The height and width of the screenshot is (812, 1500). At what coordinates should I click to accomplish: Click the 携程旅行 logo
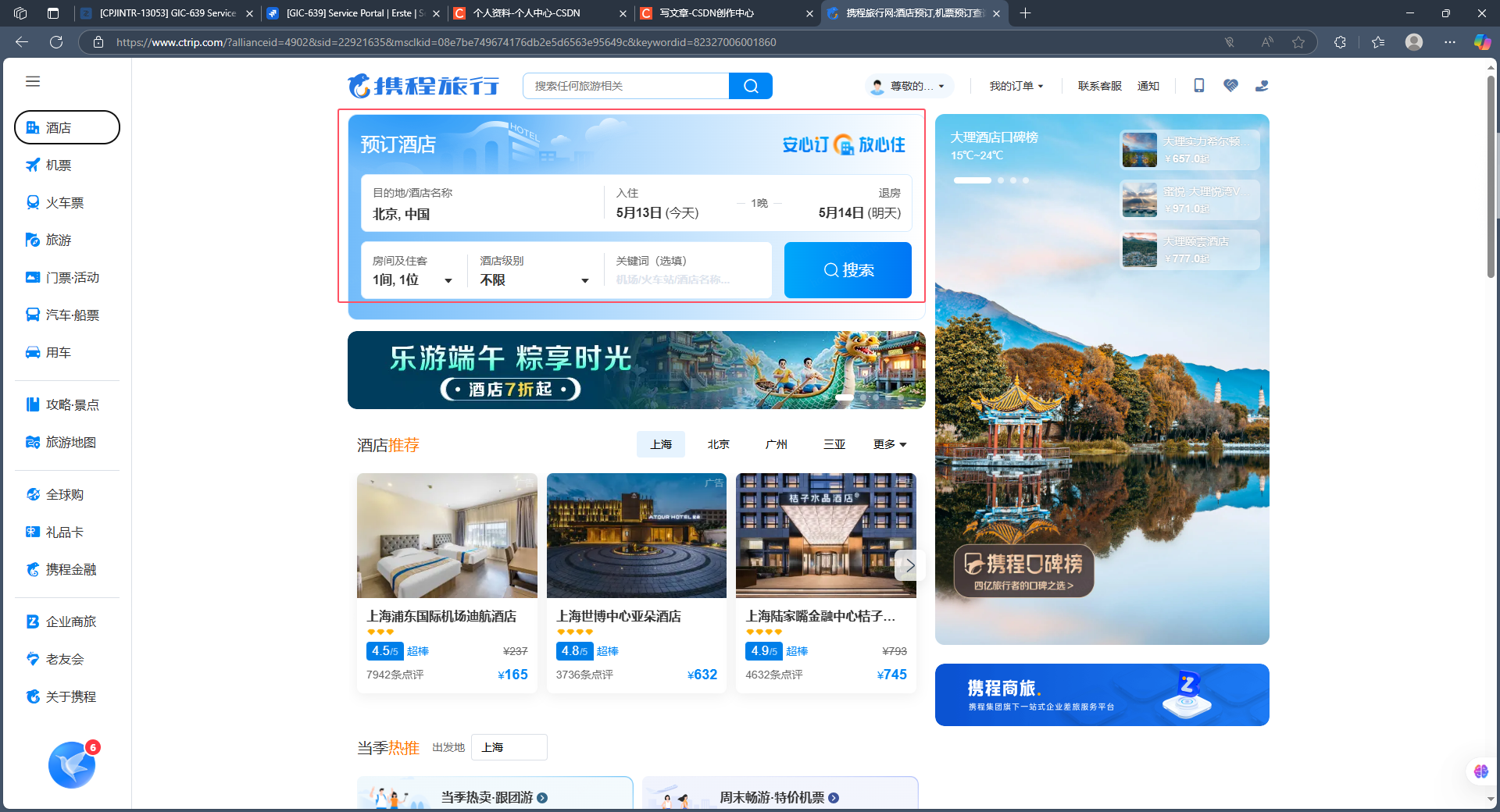click(424, 86)
